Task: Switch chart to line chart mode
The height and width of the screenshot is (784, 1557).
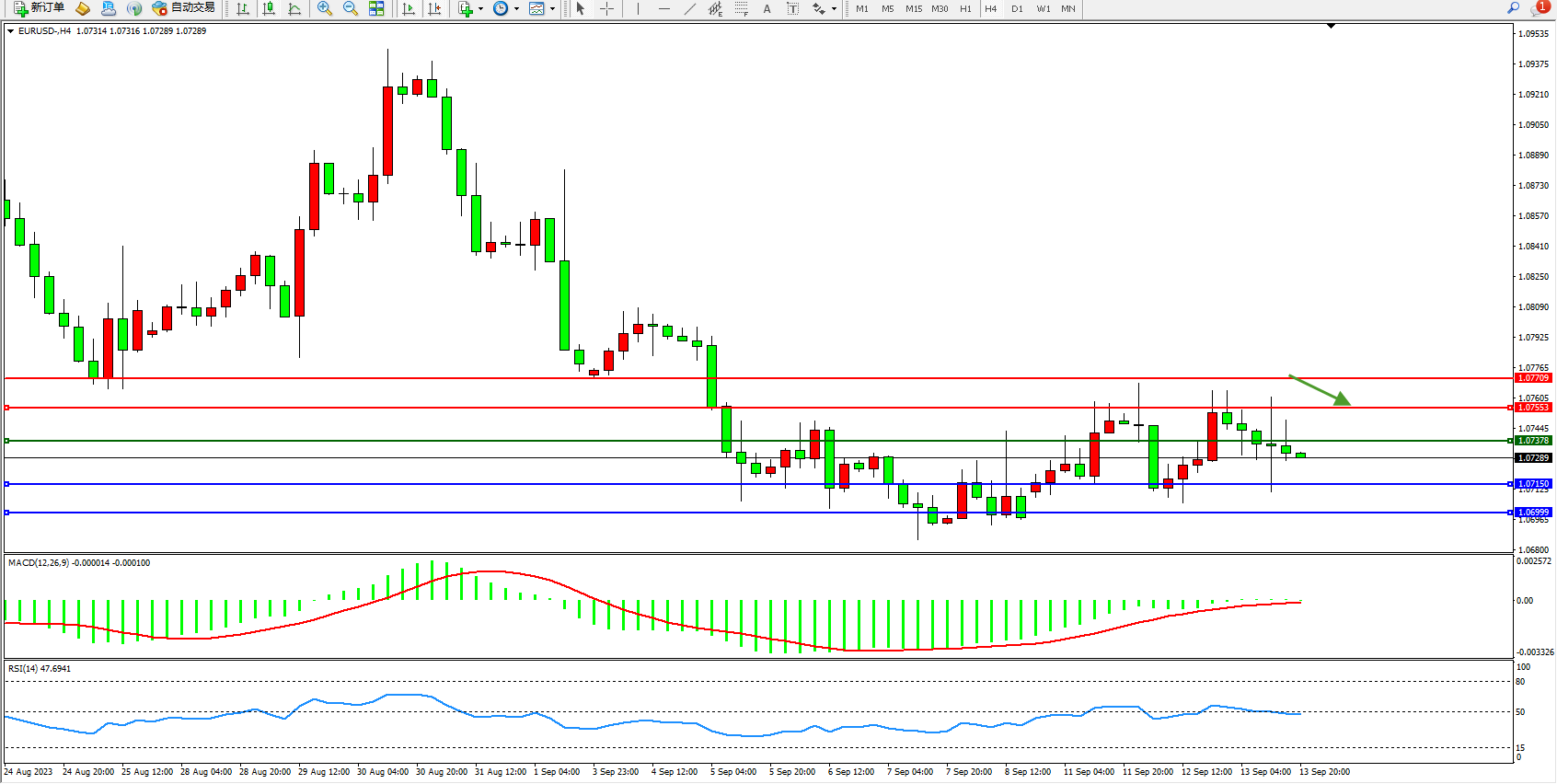Action: click(294, 8)
